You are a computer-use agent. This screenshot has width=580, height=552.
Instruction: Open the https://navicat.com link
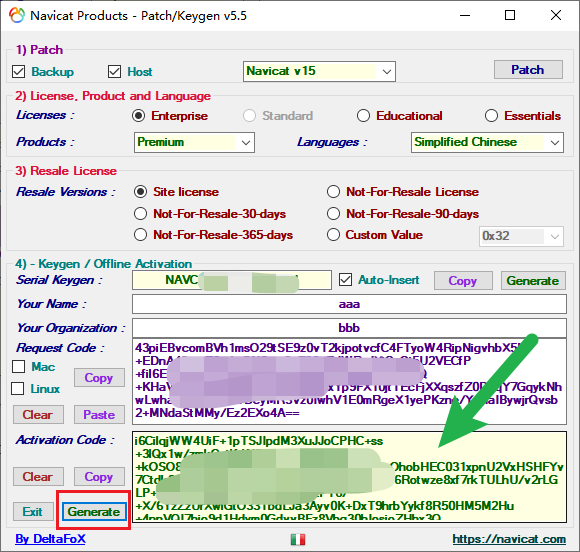509,539
